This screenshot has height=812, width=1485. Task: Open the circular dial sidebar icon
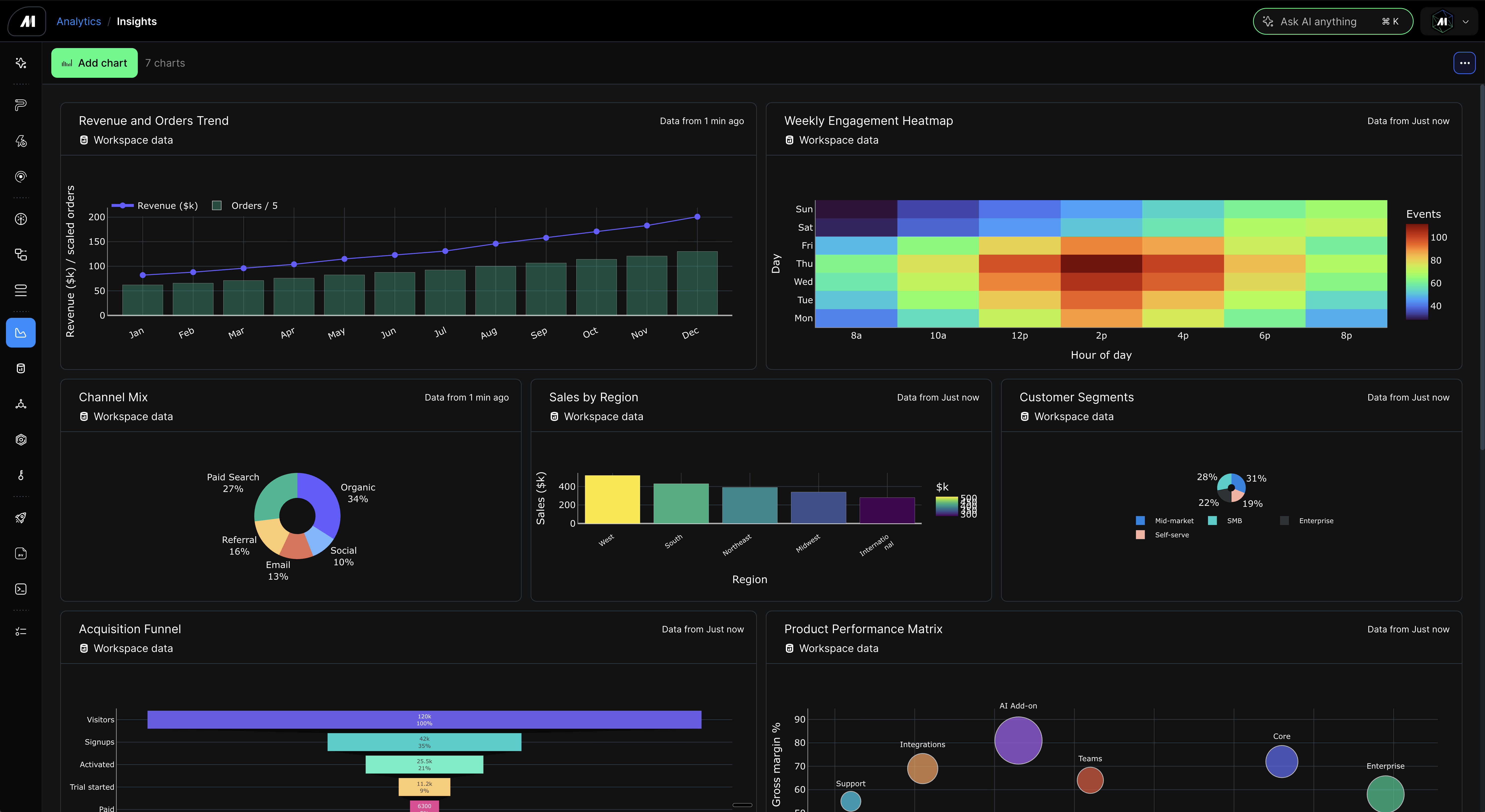pos(21,219)
